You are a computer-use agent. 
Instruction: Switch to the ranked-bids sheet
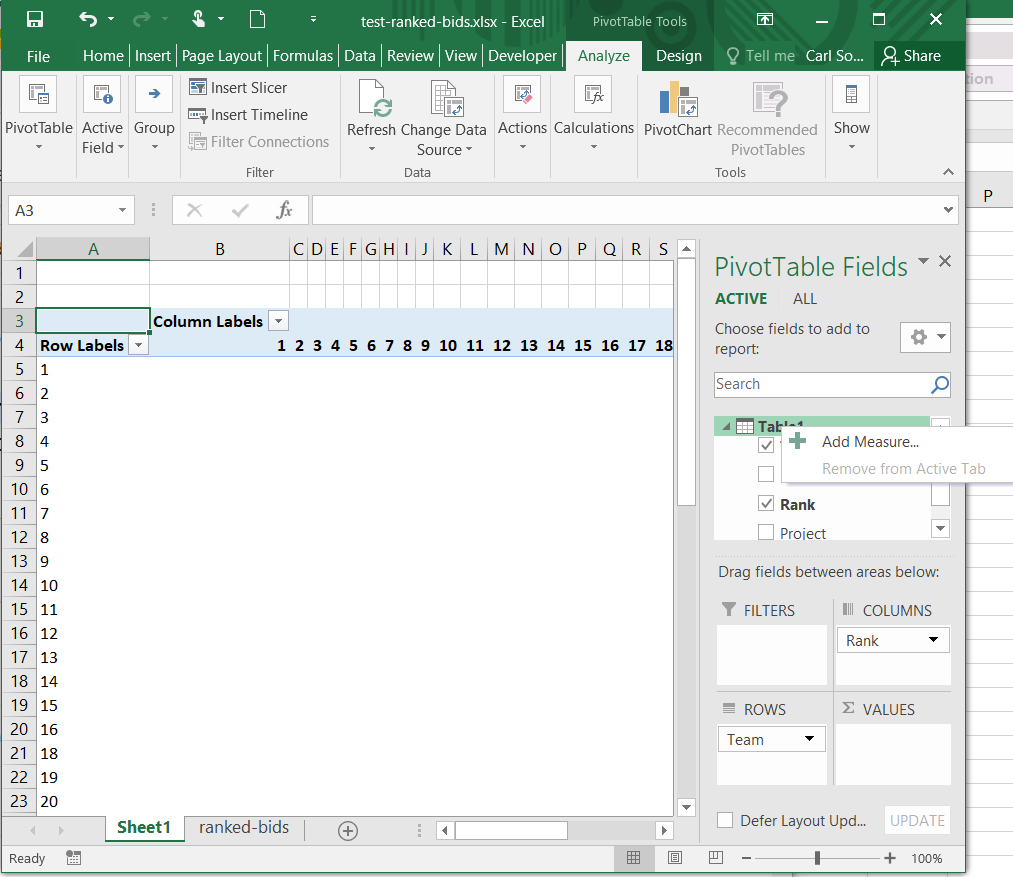coord(244,828)
